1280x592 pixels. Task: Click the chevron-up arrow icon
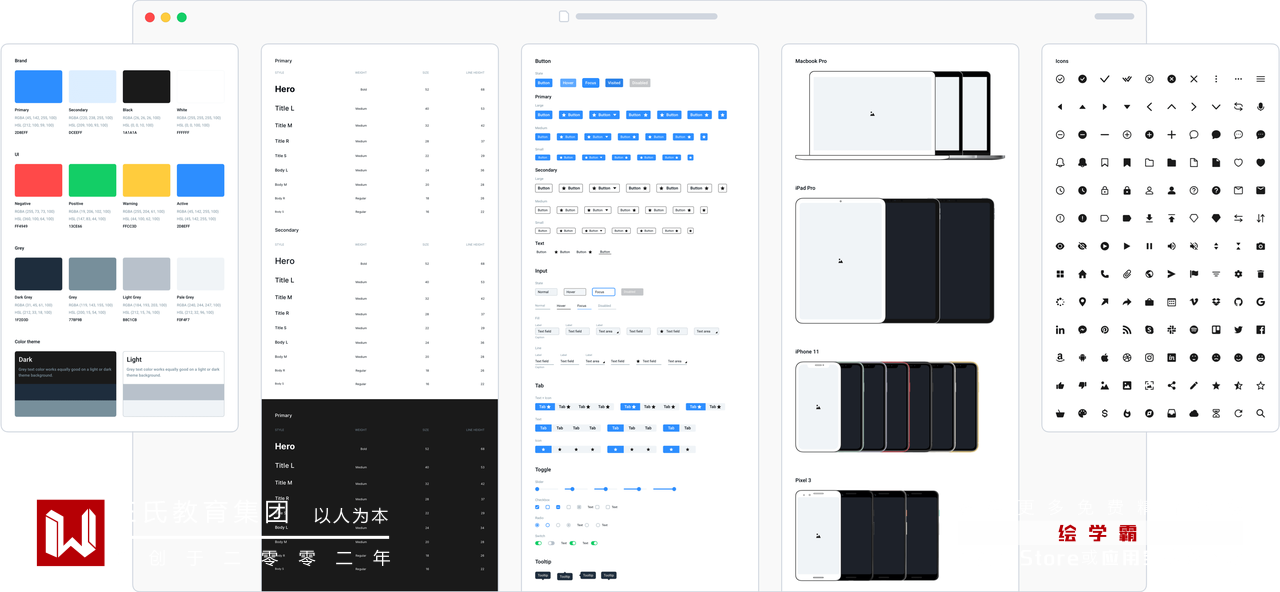(x=1172, y=107)
